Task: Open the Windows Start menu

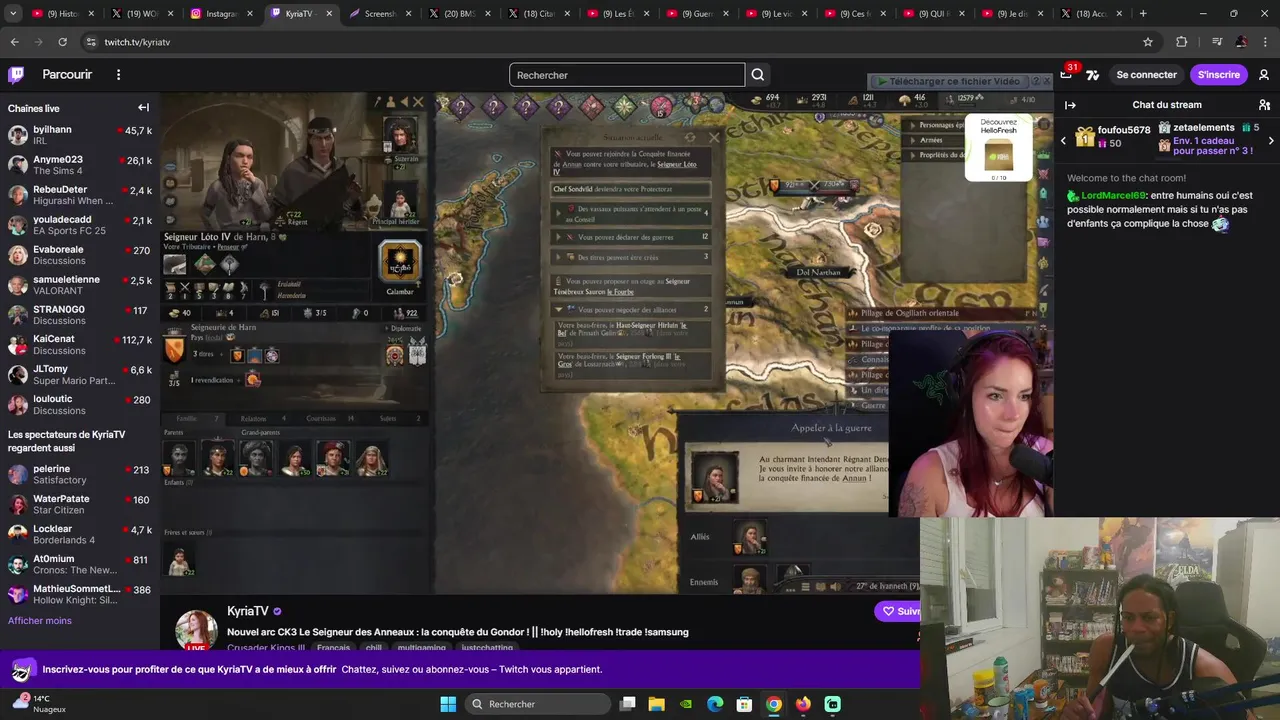Action: pos(448,704)
